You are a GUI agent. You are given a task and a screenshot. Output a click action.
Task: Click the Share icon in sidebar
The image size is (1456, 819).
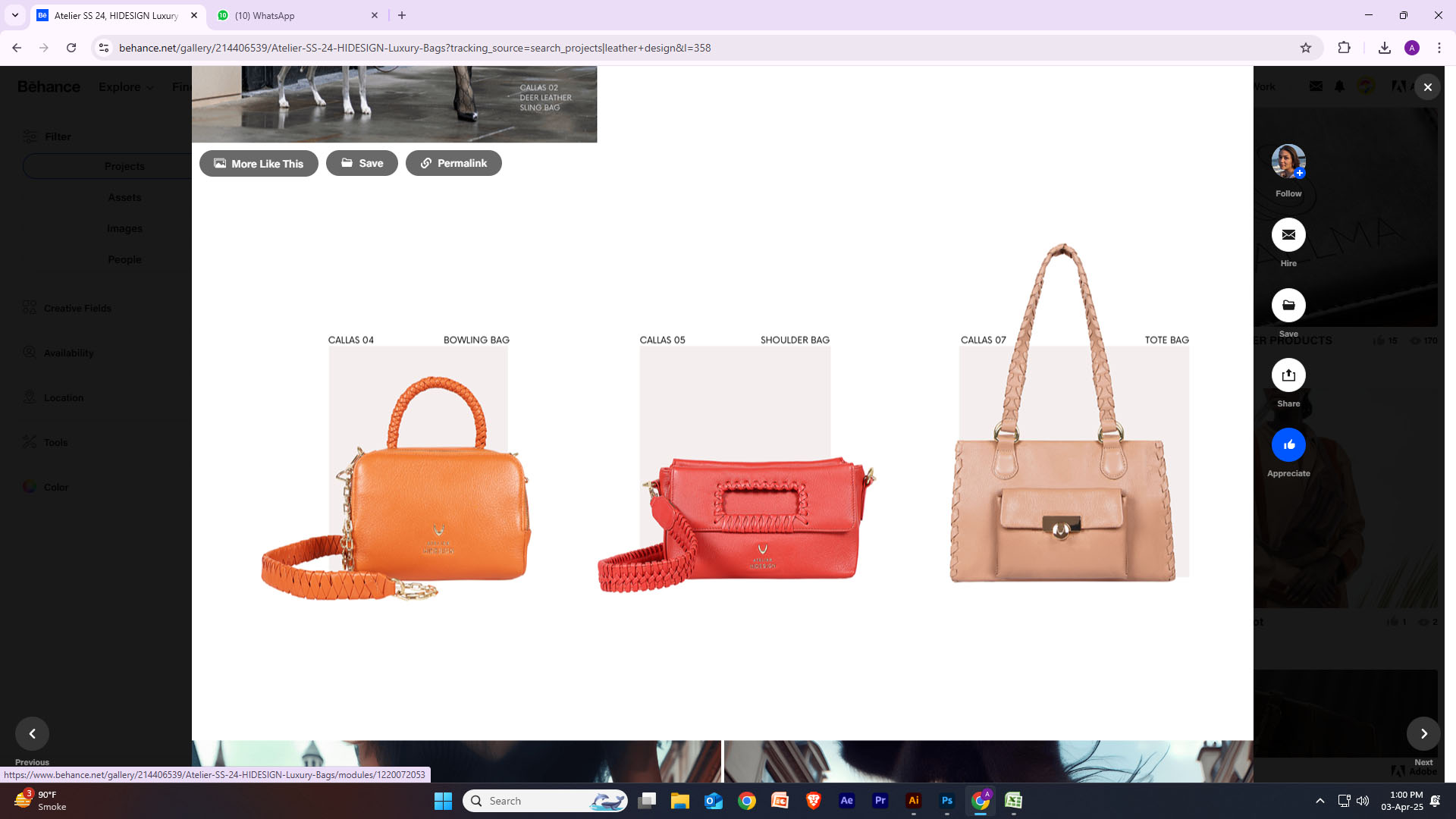(x=1288, y=375)
